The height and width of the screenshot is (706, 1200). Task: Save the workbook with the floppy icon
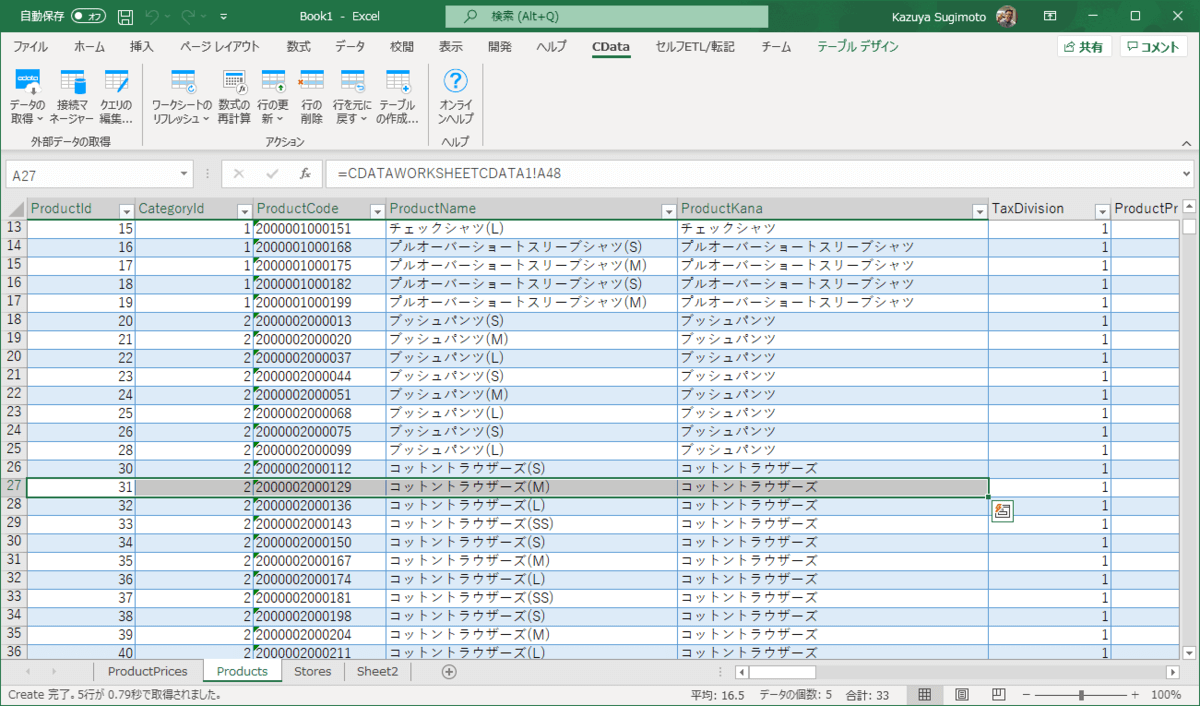(125, 17)
